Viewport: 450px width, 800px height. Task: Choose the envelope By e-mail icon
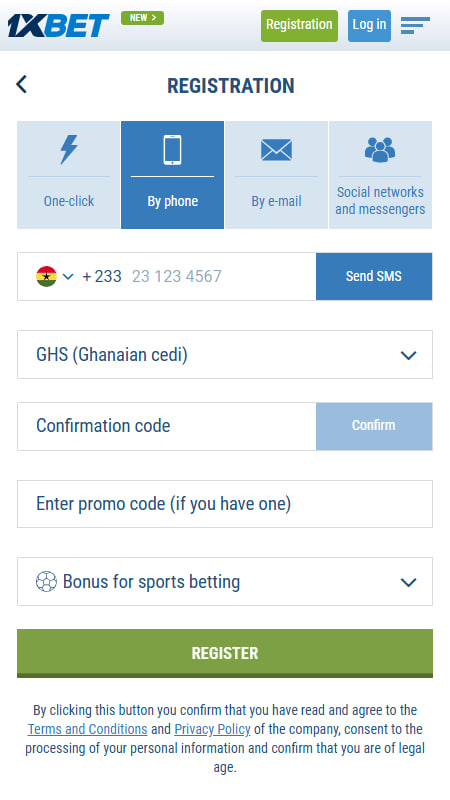point(277,150)
